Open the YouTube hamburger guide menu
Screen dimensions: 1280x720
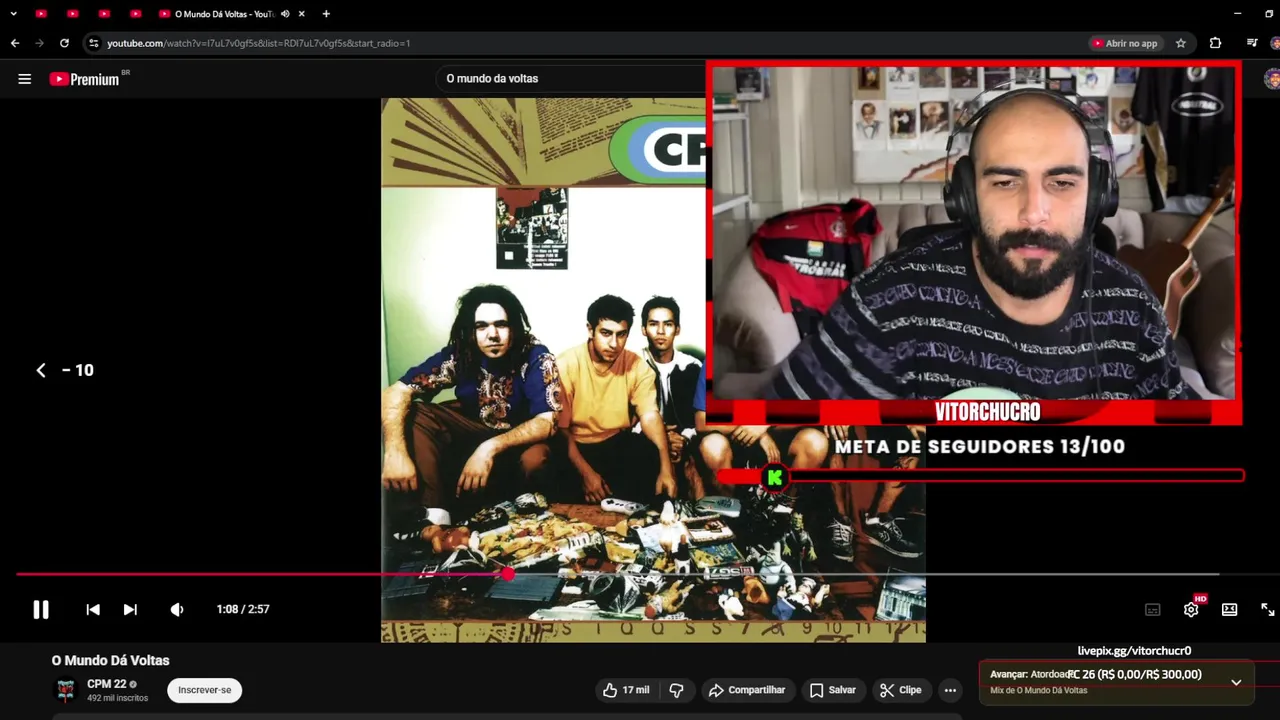25,79
